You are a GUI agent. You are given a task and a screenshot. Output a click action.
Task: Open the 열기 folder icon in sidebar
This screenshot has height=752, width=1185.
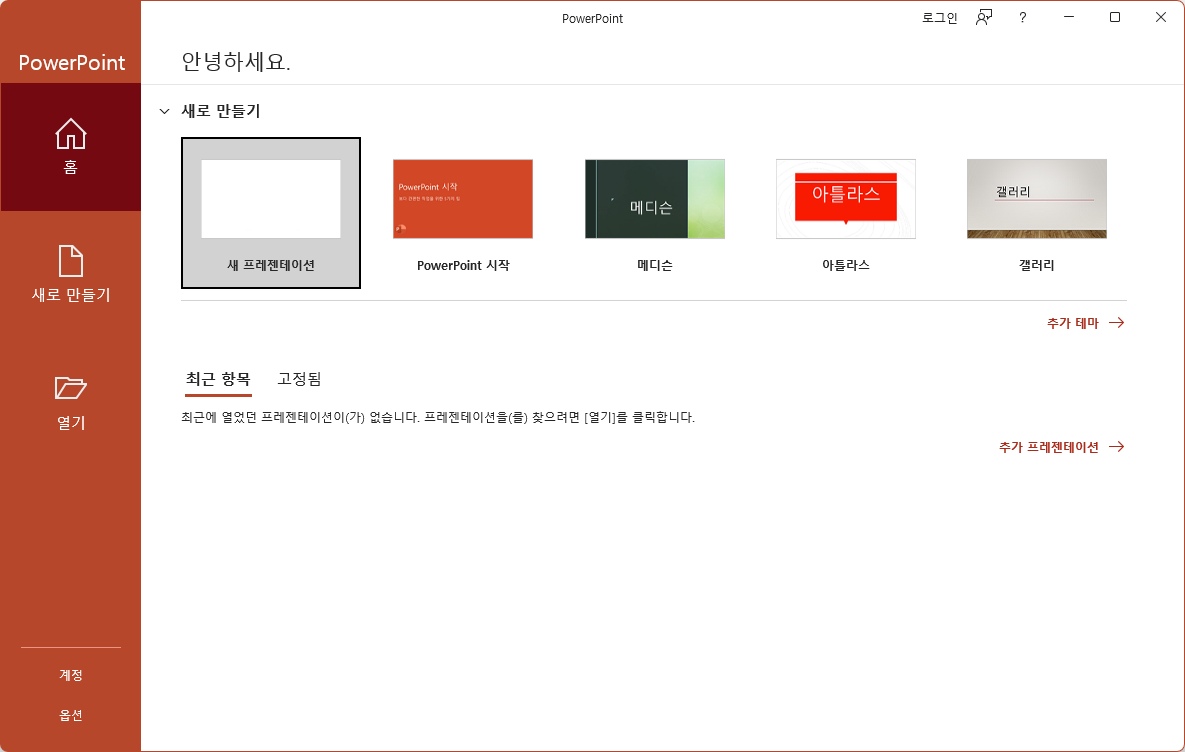pyautogui.click(x=70, y=388)
